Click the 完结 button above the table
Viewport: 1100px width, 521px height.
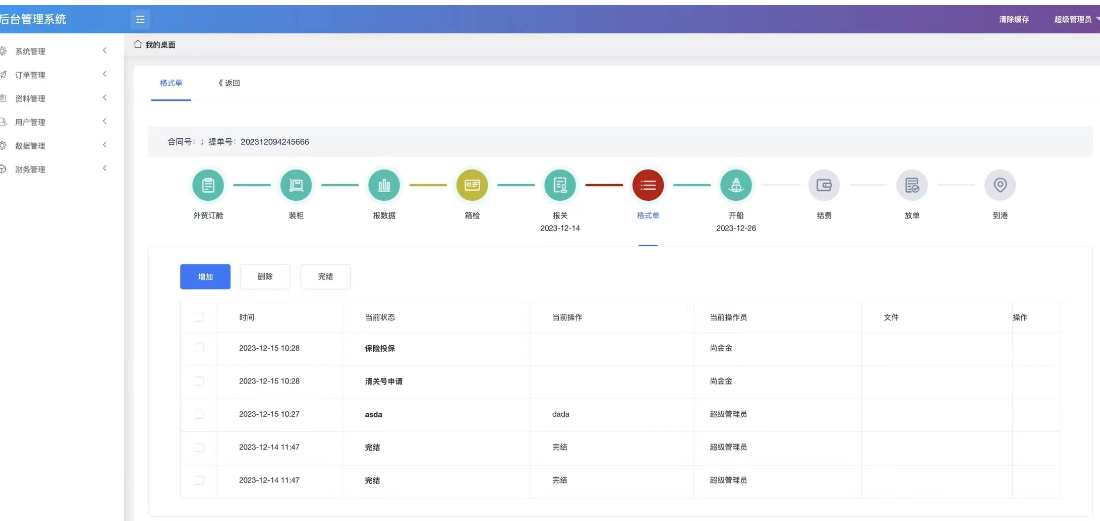pyautogui.click(x=326, y=277)
